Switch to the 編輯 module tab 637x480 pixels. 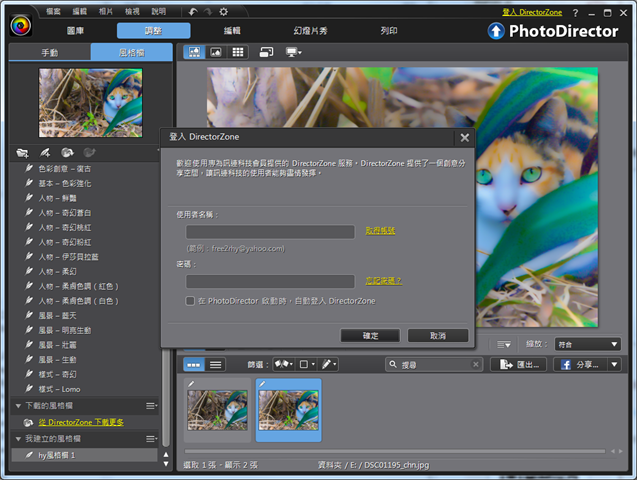point(232,31)
